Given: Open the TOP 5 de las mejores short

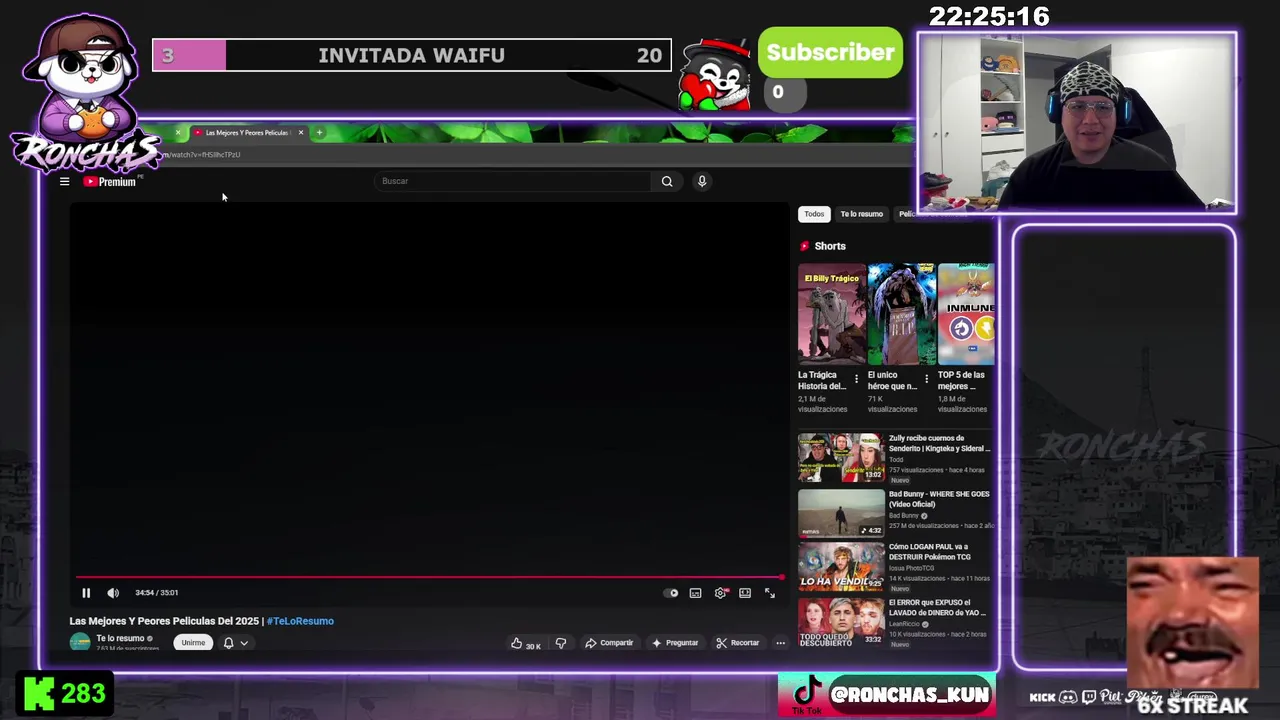Looking at the screenshot, I should [x=966, y=314].
